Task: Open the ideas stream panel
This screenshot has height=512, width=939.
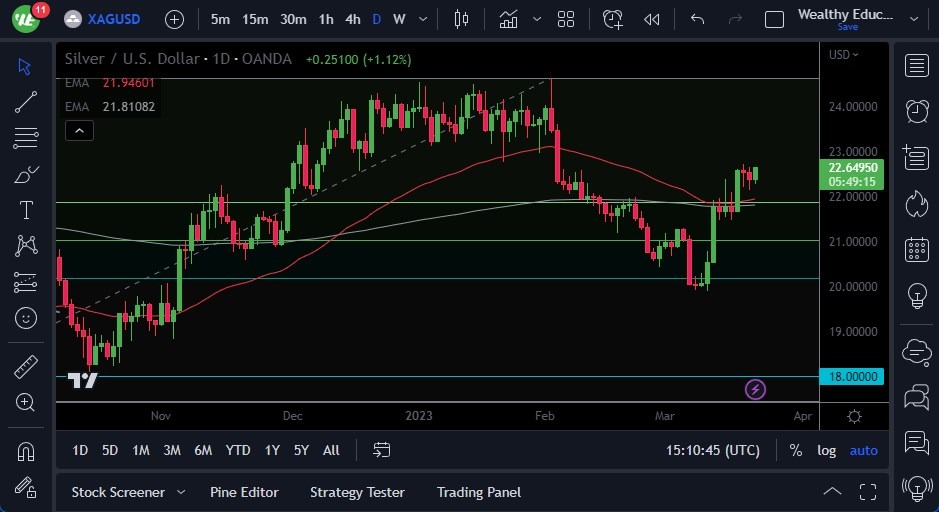Action: (x=916, y=443)
